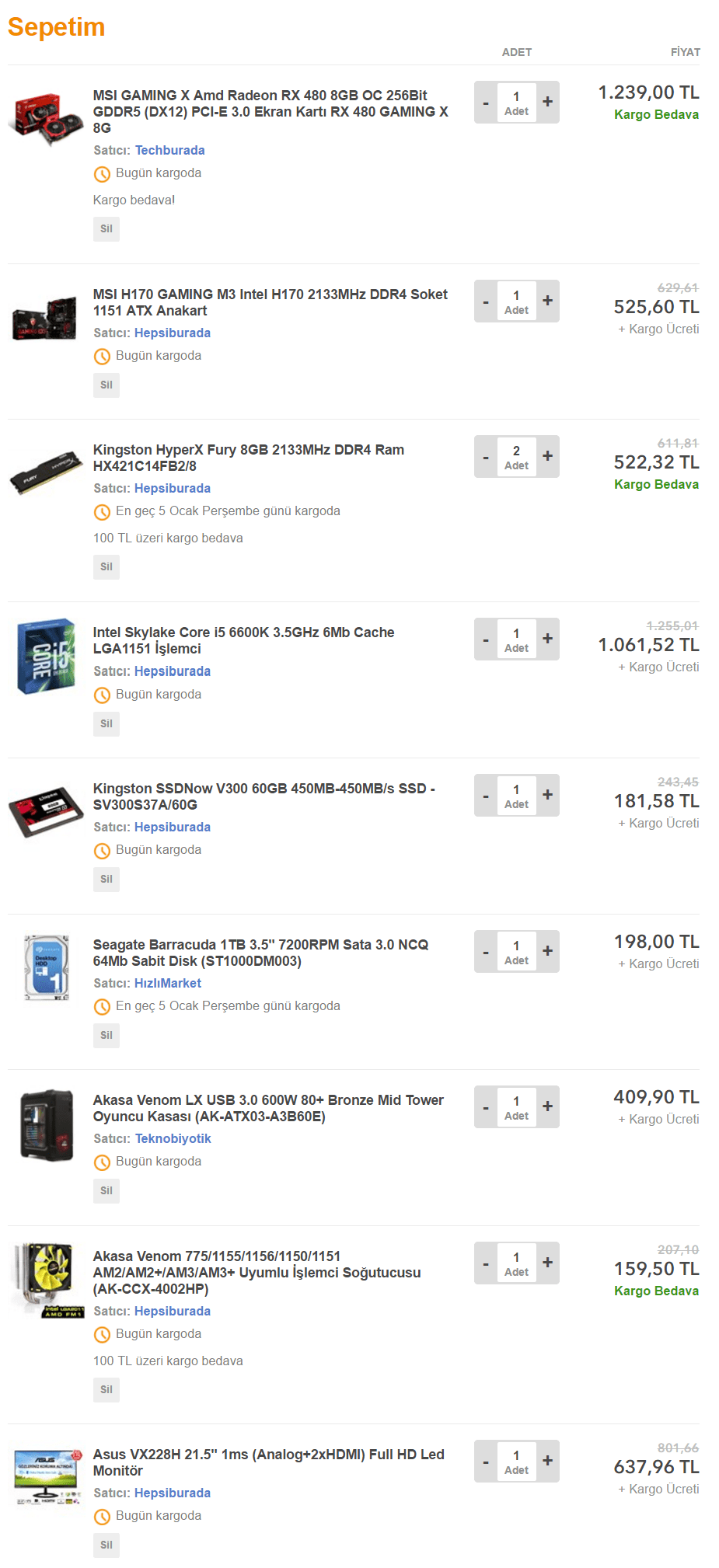The height and width of the screenshot is (1568, 719).
Task: Increase quantity of Asus VX228H monitor
Action: coord(548,1461)
